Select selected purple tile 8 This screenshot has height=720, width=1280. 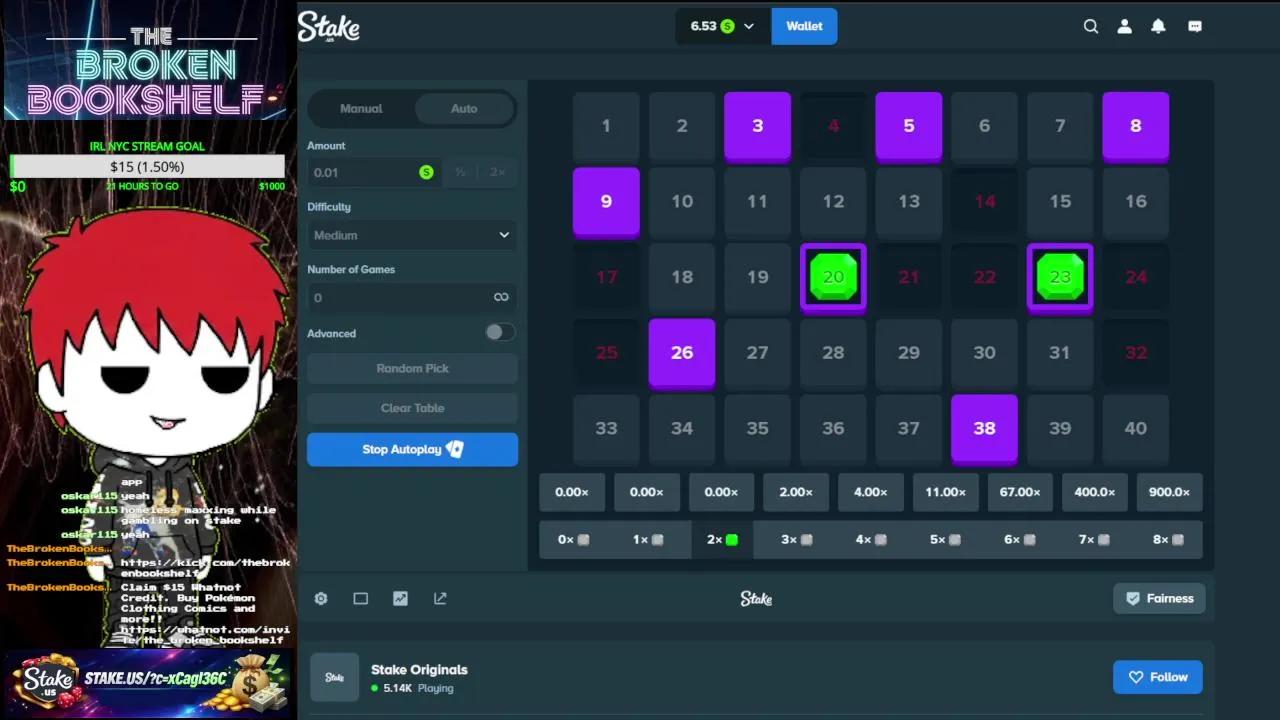tap(1135, 126)
